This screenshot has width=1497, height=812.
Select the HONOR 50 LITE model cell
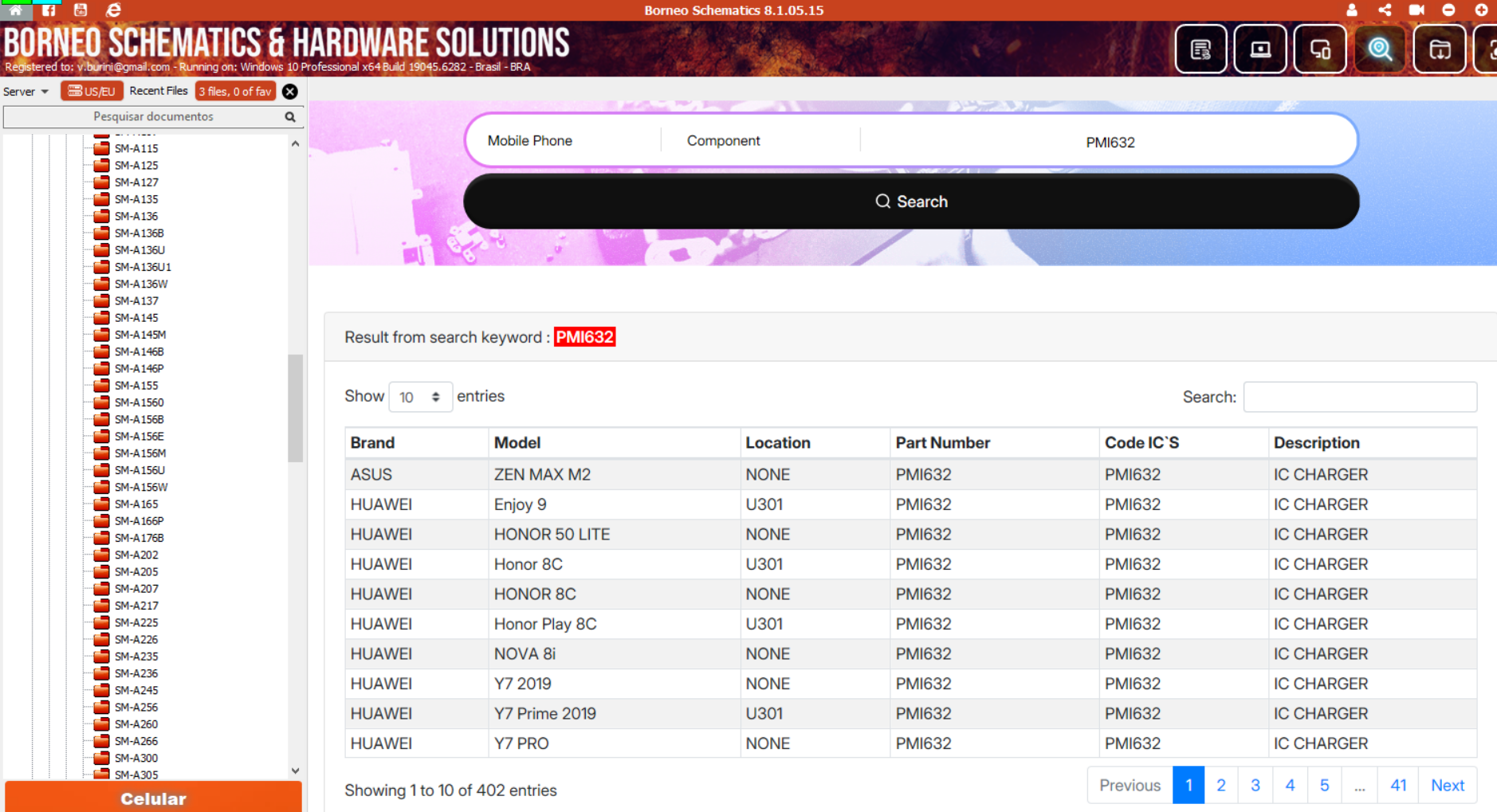[614, 535]
